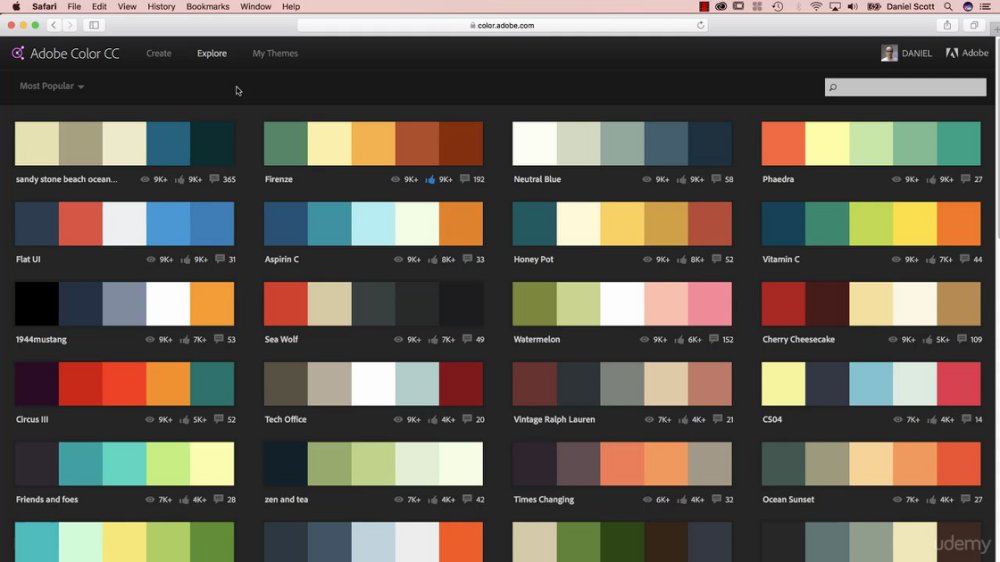Click the Safari share icon
The image size is (1000, 562).
coord(947,25)
